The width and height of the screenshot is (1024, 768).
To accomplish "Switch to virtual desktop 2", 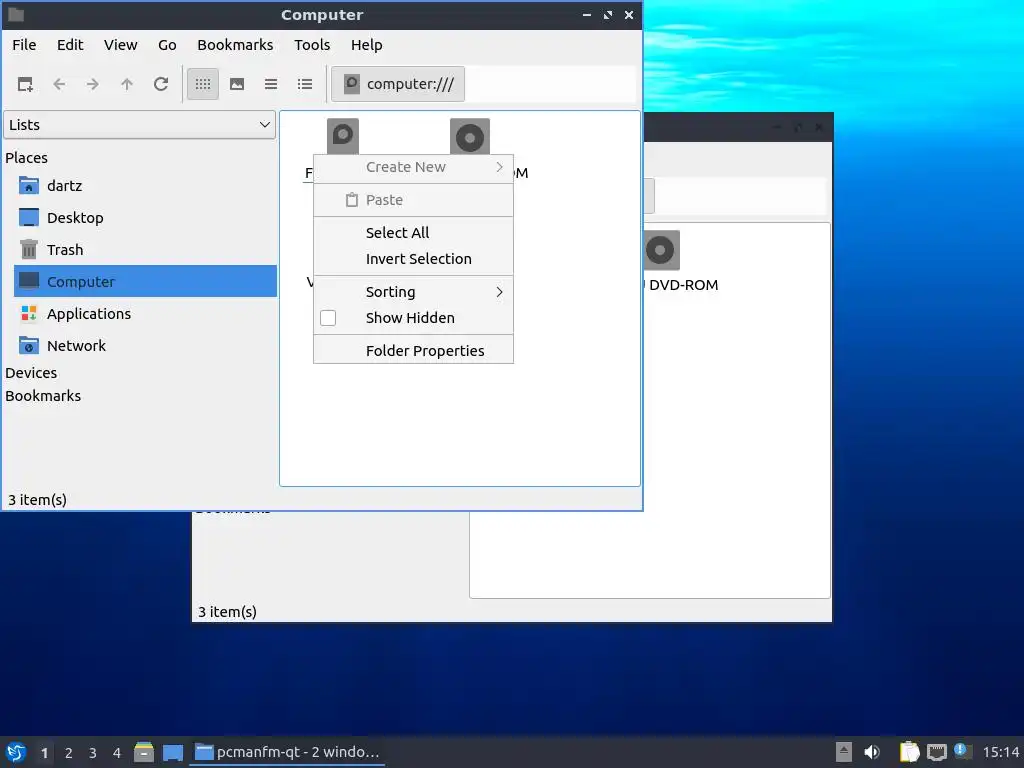I will click(x=69, y=753).
